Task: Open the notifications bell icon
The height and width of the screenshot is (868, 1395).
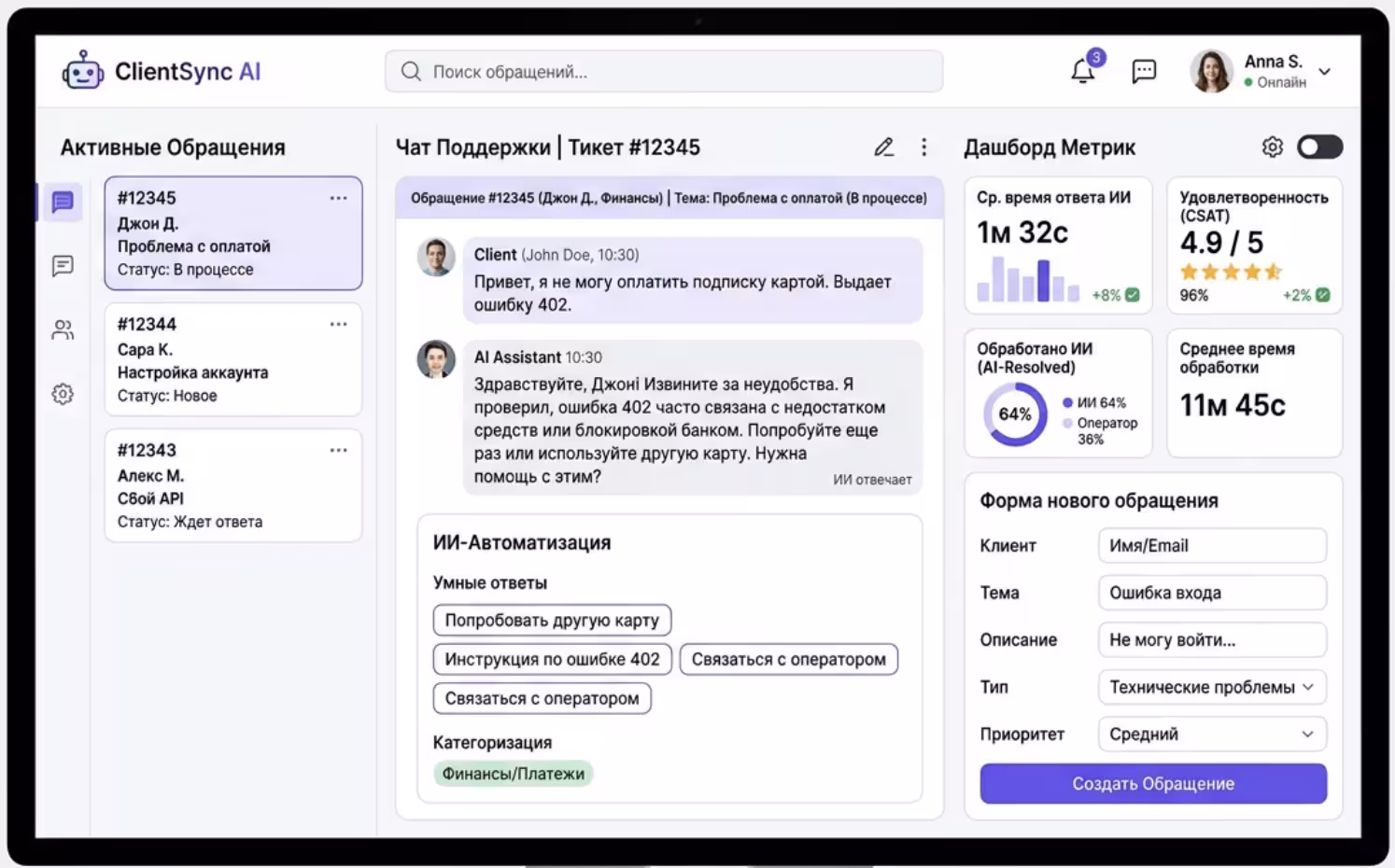Action: tap(1082, 72)
